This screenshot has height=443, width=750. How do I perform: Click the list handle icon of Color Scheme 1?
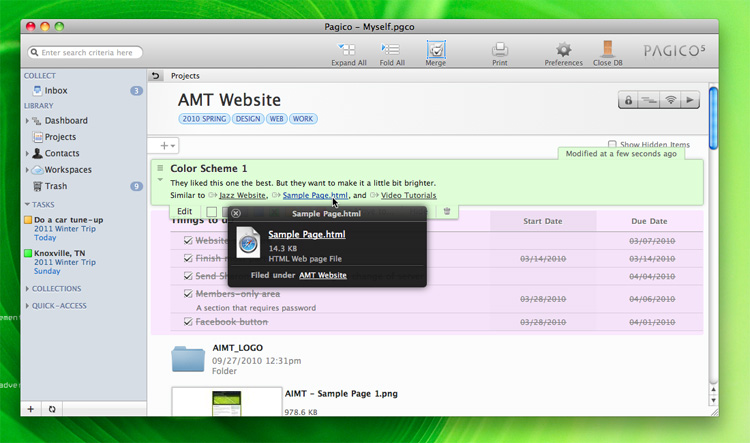(x=160, y=168)
